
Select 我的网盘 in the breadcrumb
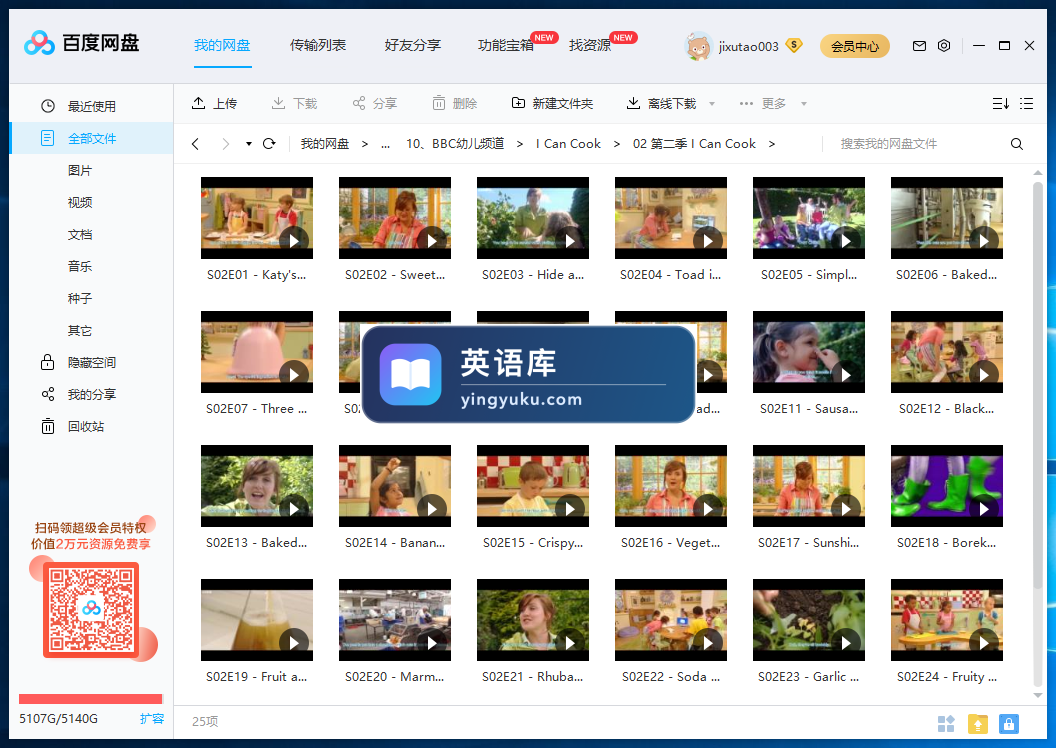[x=325, y=144]
